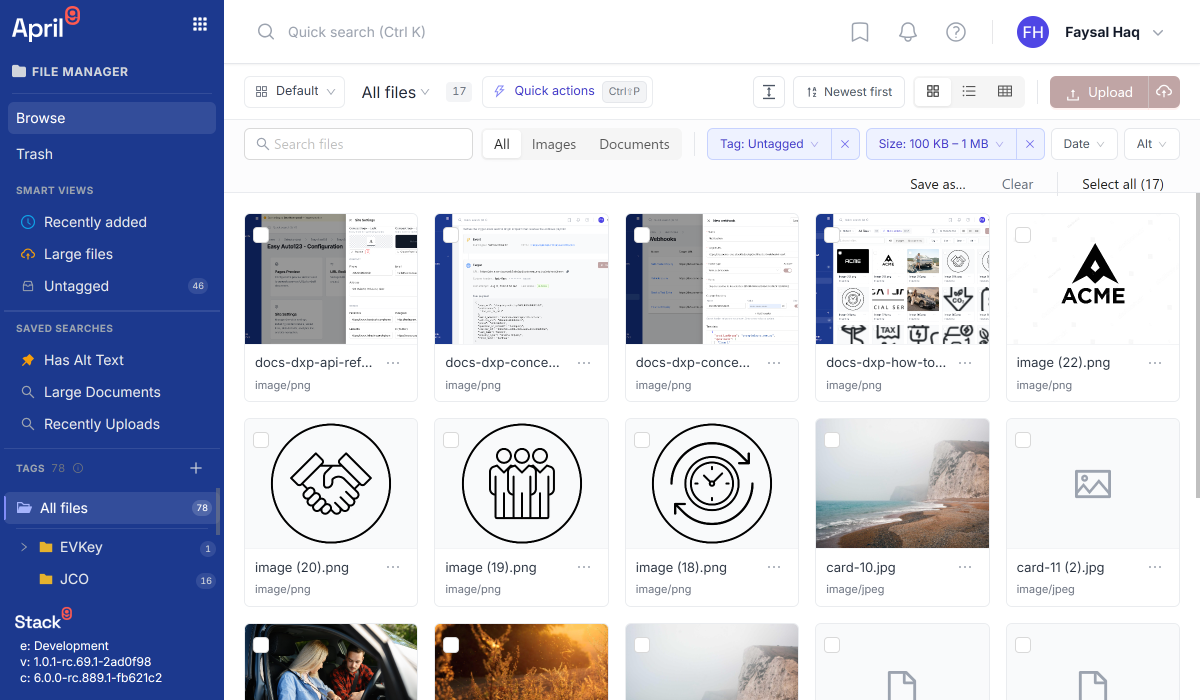This screenshot has height=700, width=1200.
Task: Click the cloud upload arrow icon
Action: [1164, 92]
